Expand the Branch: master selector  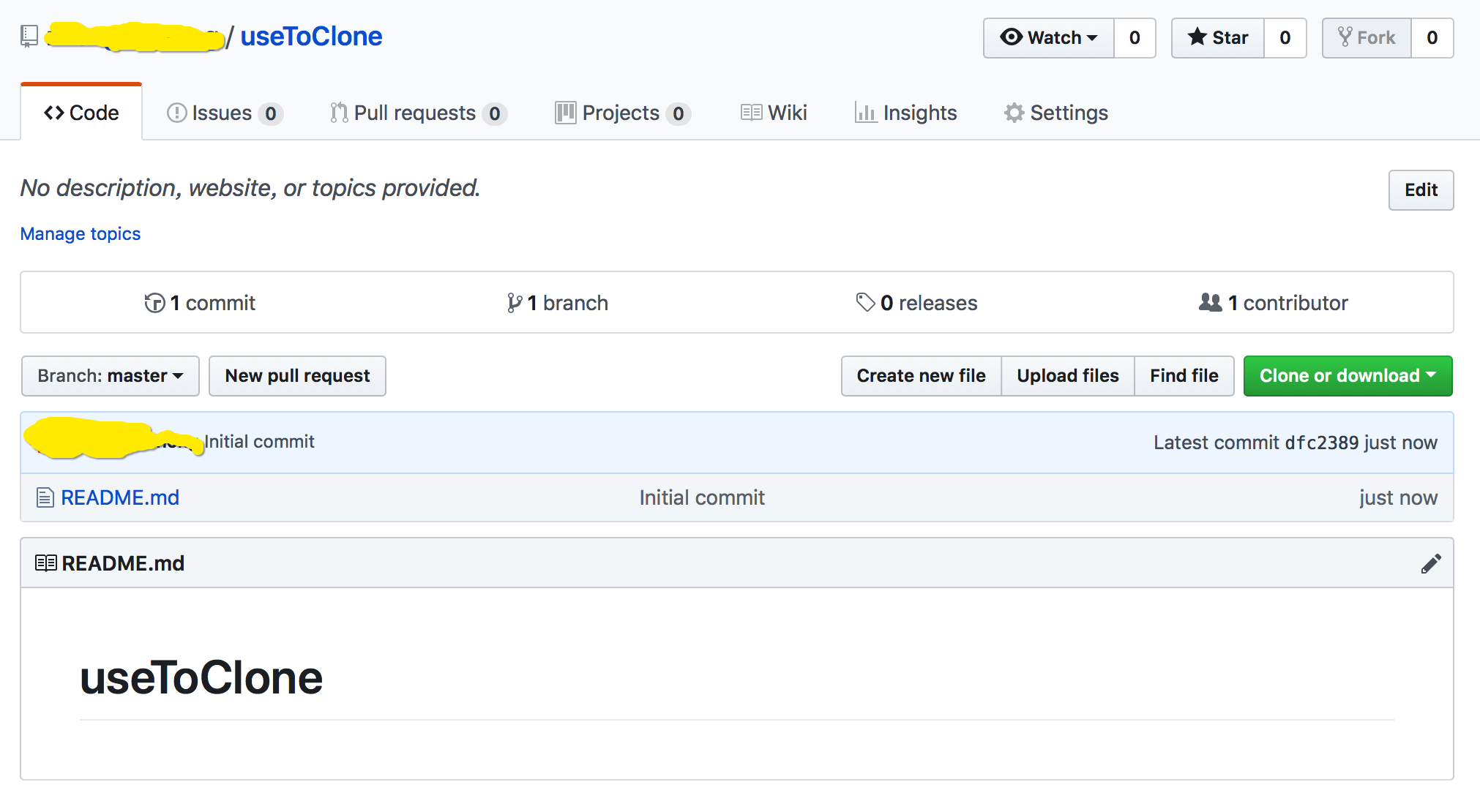tap(111, 376)
